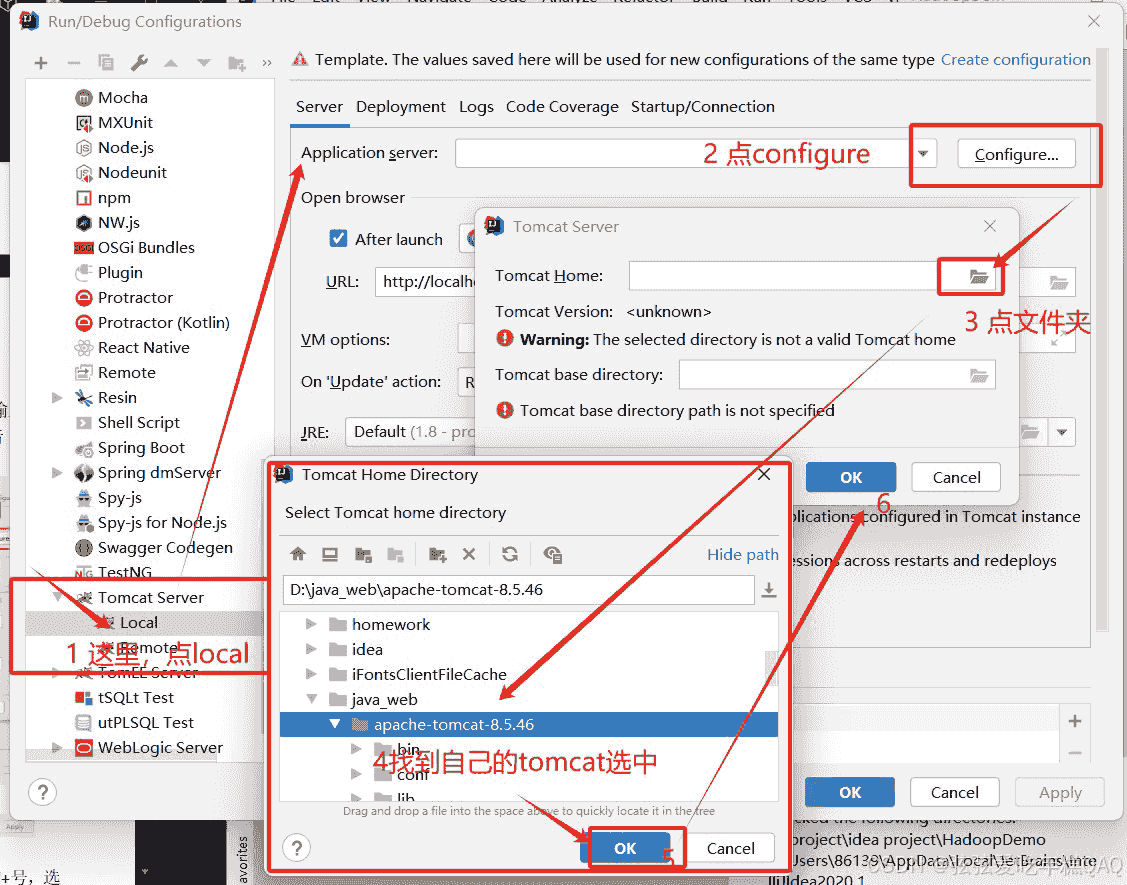Switch to Server tab

[319, 107]
